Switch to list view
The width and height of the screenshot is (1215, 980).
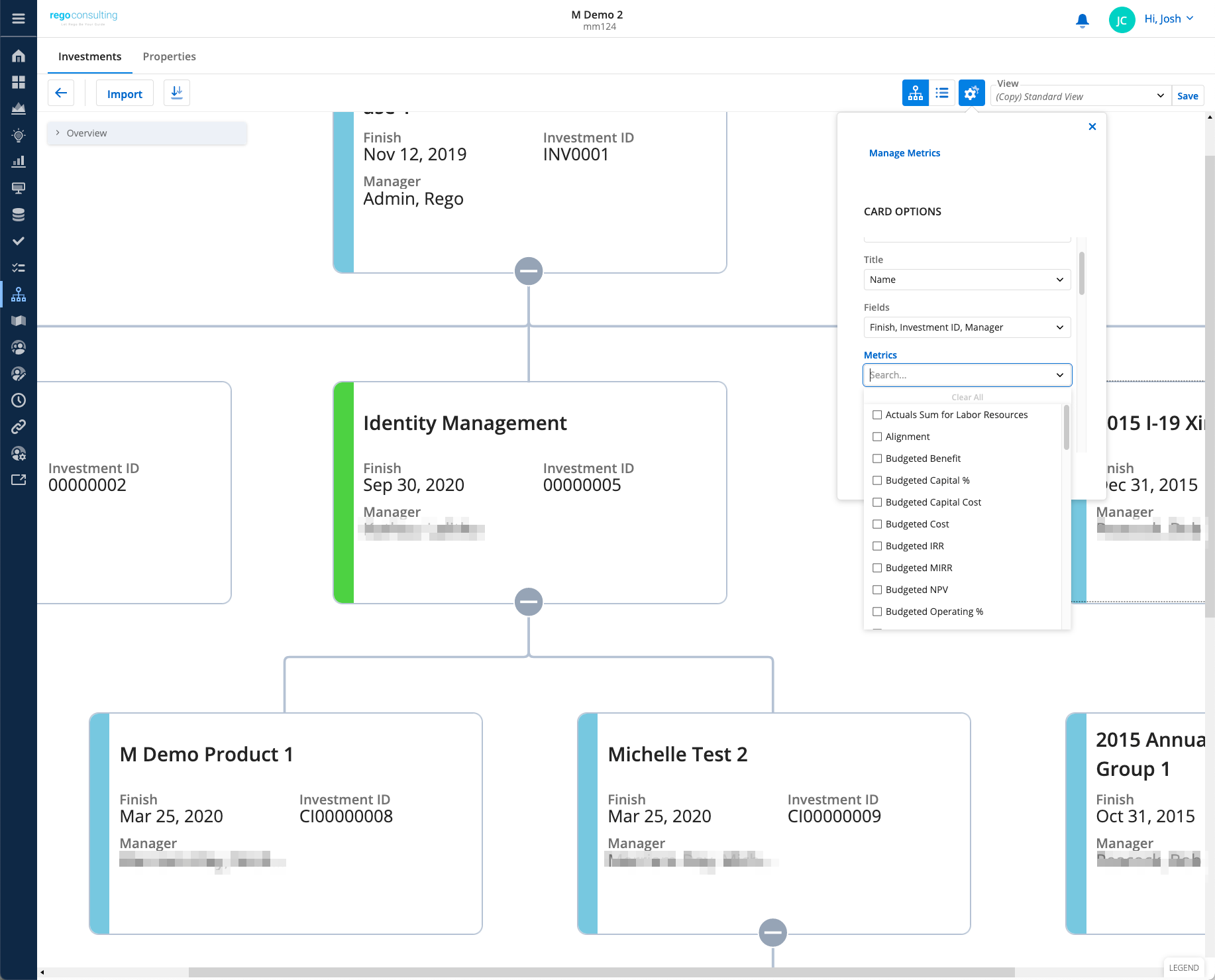[942, 93]
